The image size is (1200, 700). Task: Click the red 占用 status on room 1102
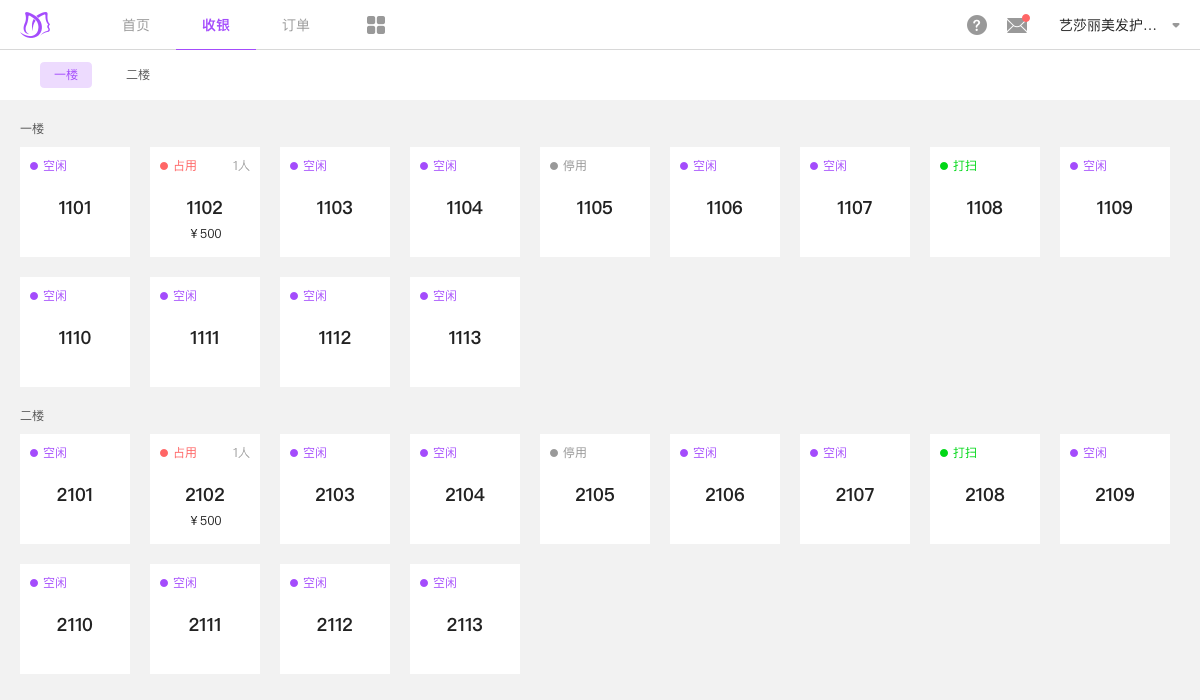184,166
